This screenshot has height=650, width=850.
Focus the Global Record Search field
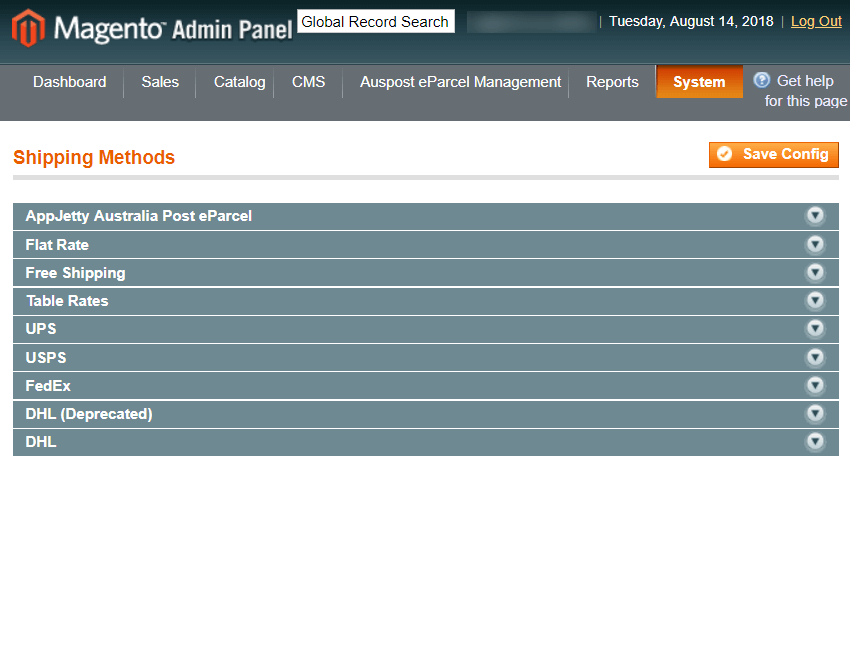(376, 21)
